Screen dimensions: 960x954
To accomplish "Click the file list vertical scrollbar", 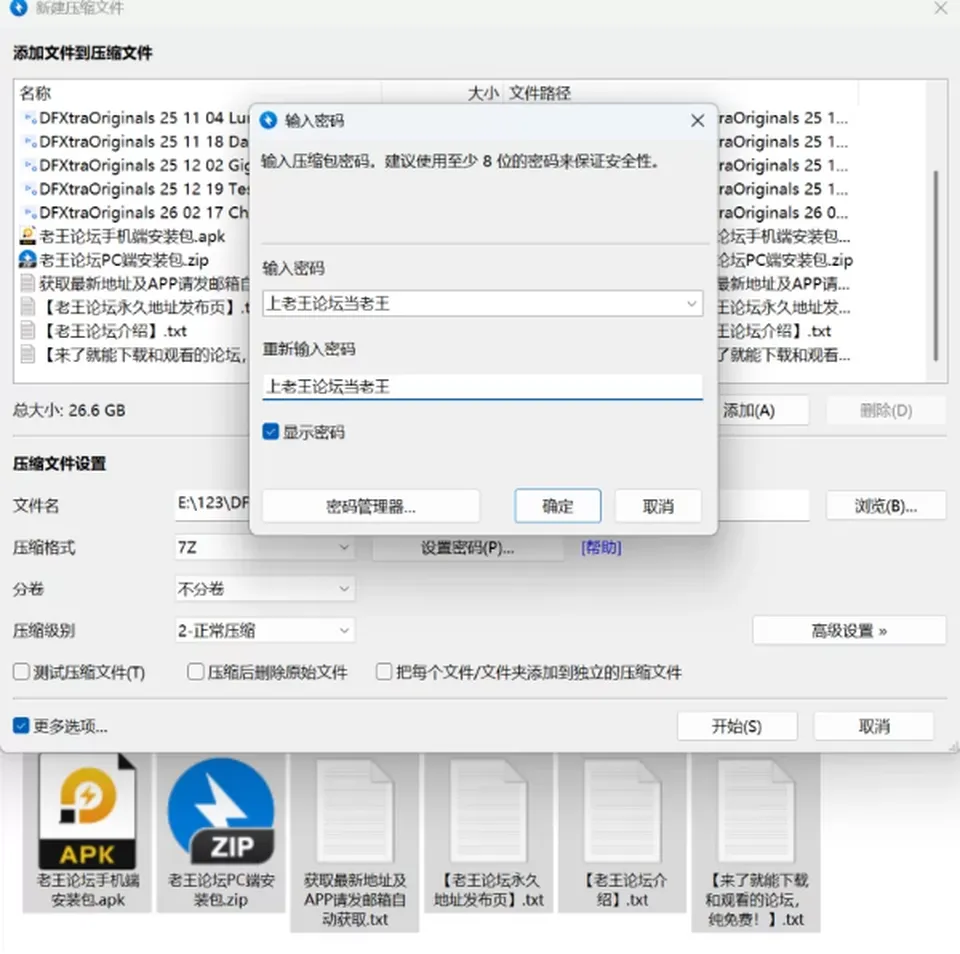I will [936, 266].
